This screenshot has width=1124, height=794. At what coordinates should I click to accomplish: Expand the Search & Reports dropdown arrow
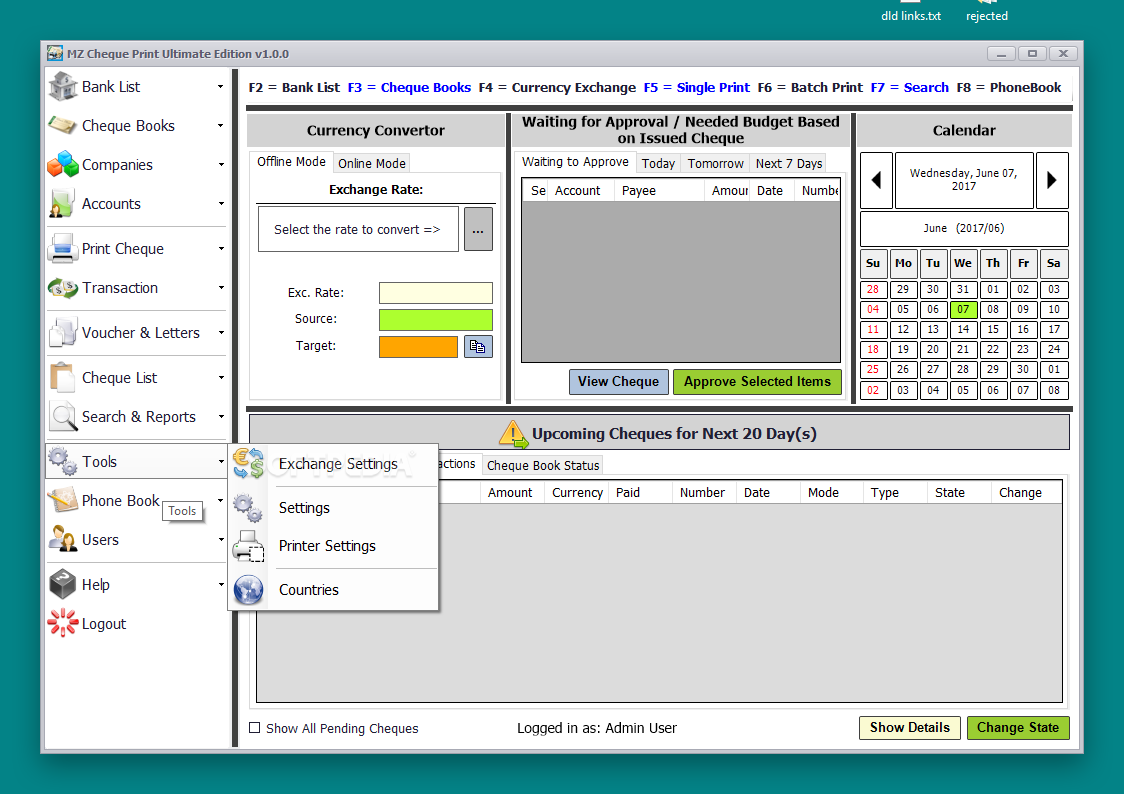(x=221, y=416)
